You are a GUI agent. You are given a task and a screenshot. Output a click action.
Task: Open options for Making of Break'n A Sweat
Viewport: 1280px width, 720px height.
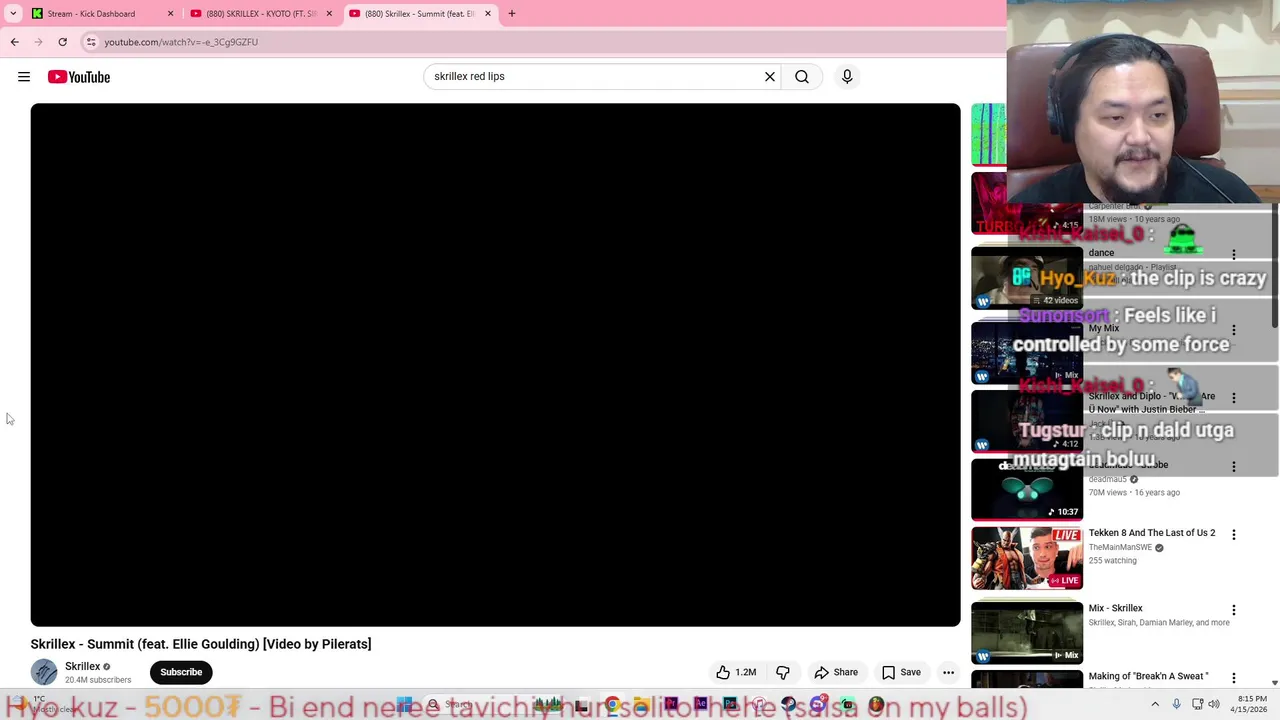1234,677
